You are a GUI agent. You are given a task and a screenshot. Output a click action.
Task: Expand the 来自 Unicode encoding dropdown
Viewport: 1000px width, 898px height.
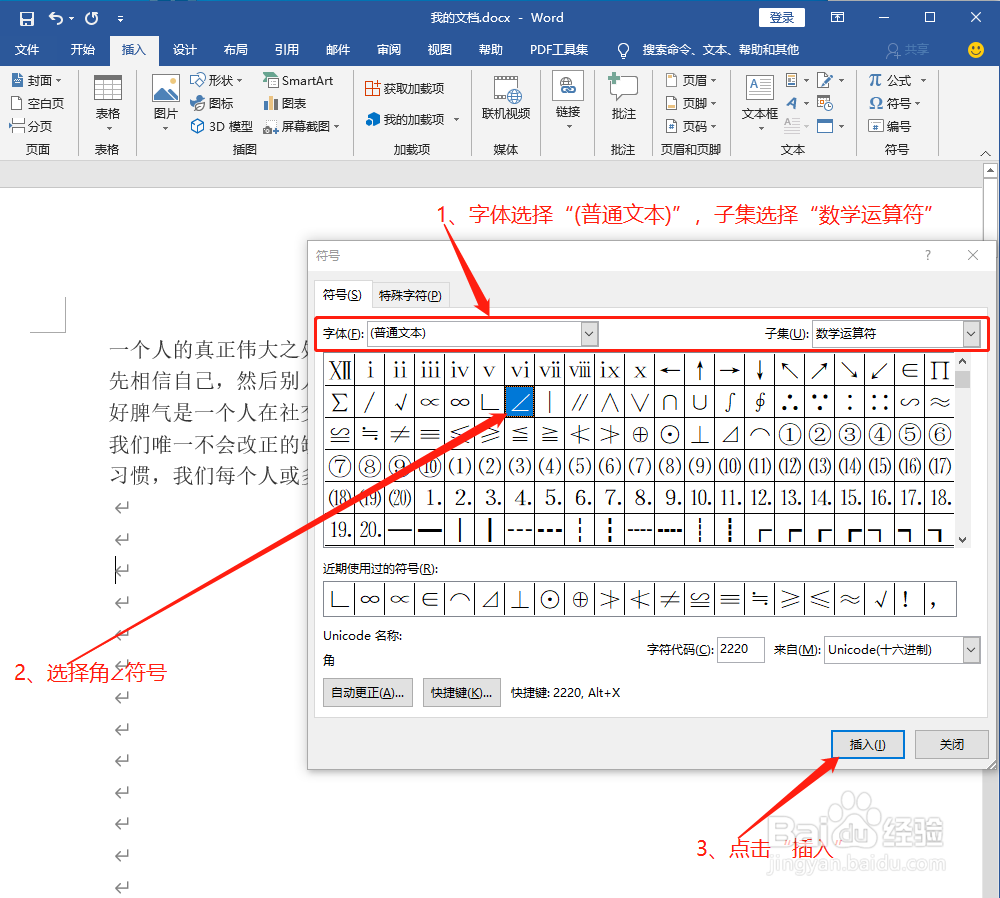(971, 650)
